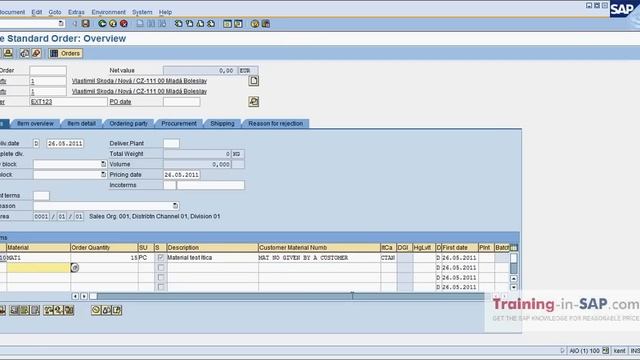640x360 pixels.
Task: Click the document flow icon beside Orders
Action: tap(25, 53)
